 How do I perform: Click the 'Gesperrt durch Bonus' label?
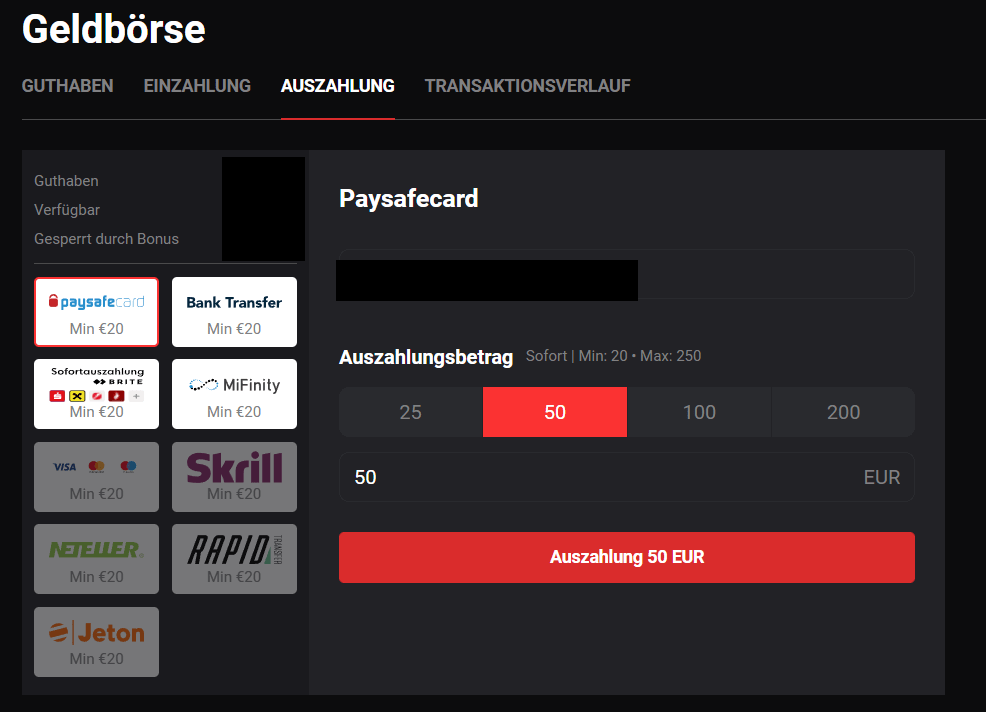point(106,239)
